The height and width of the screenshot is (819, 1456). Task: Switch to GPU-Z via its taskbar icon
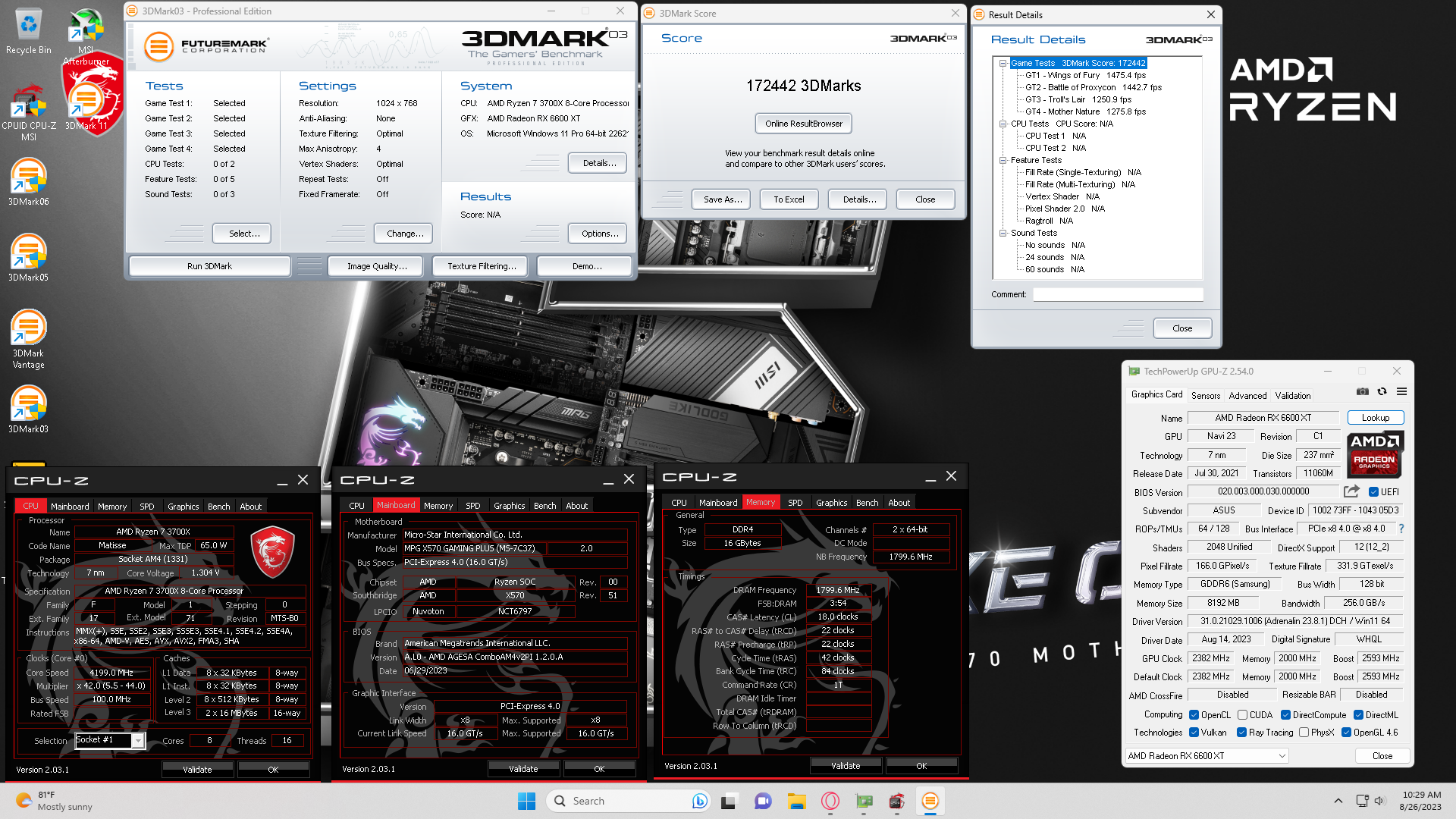click(864, 801)
